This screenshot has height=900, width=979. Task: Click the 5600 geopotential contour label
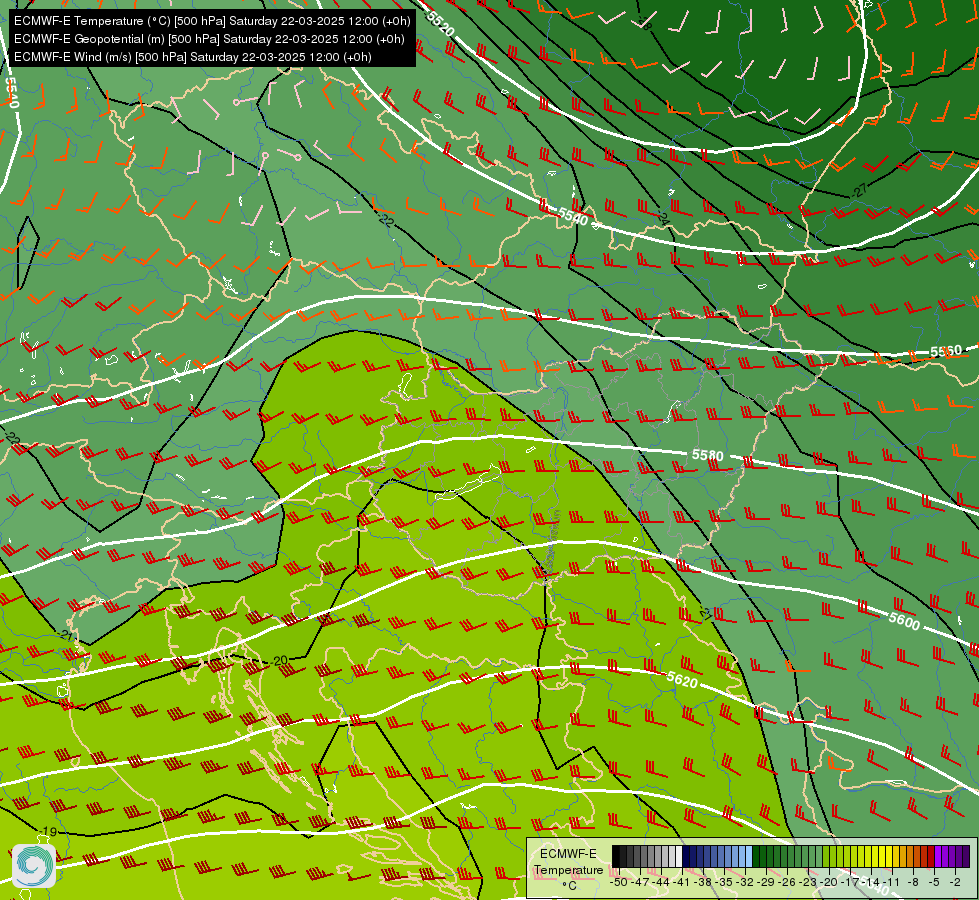point(904,620)
